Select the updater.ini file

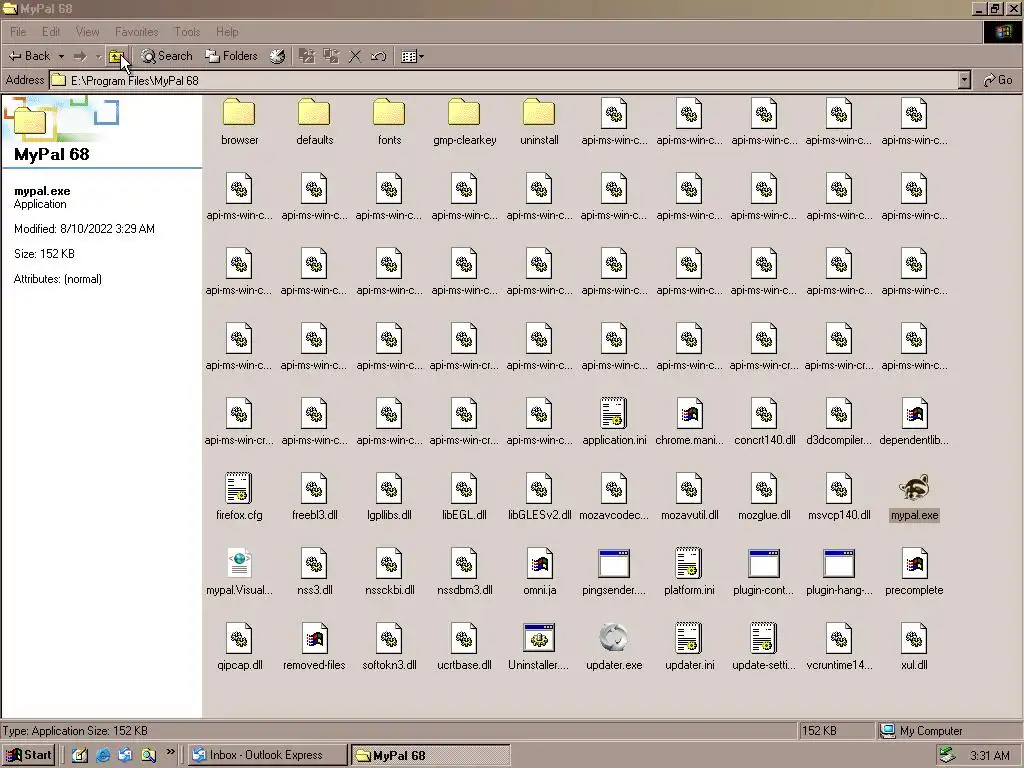(689, 647)
